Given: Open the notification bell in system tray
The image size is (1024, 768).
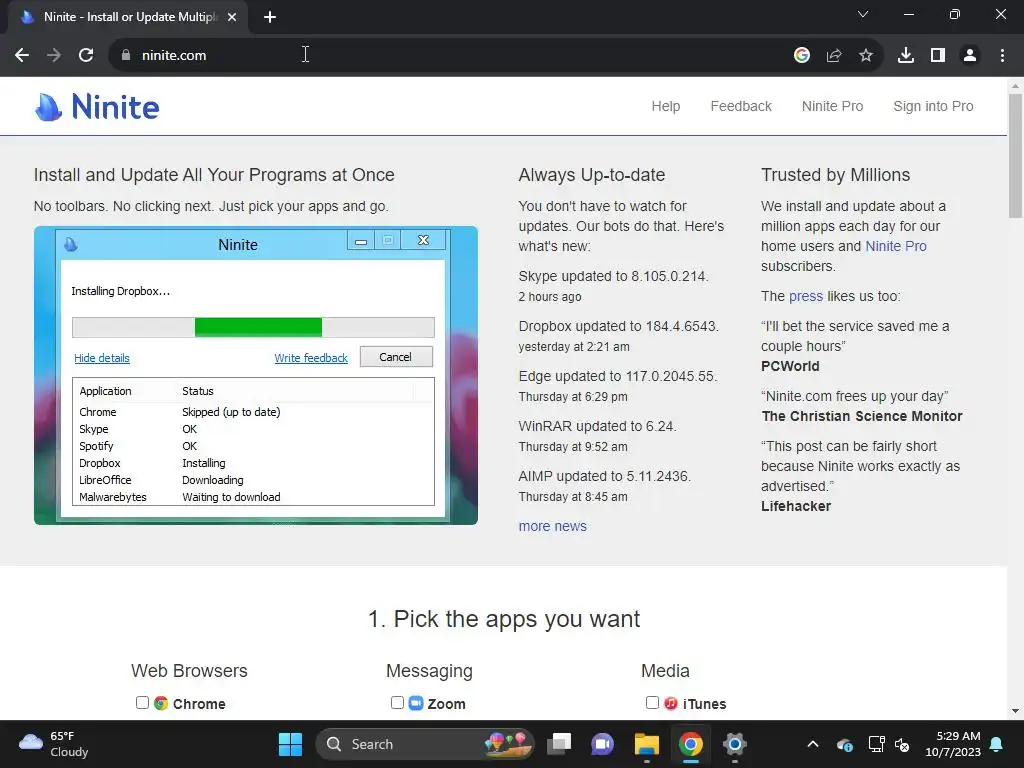Looking at the screenshot, I should [997, 744].
